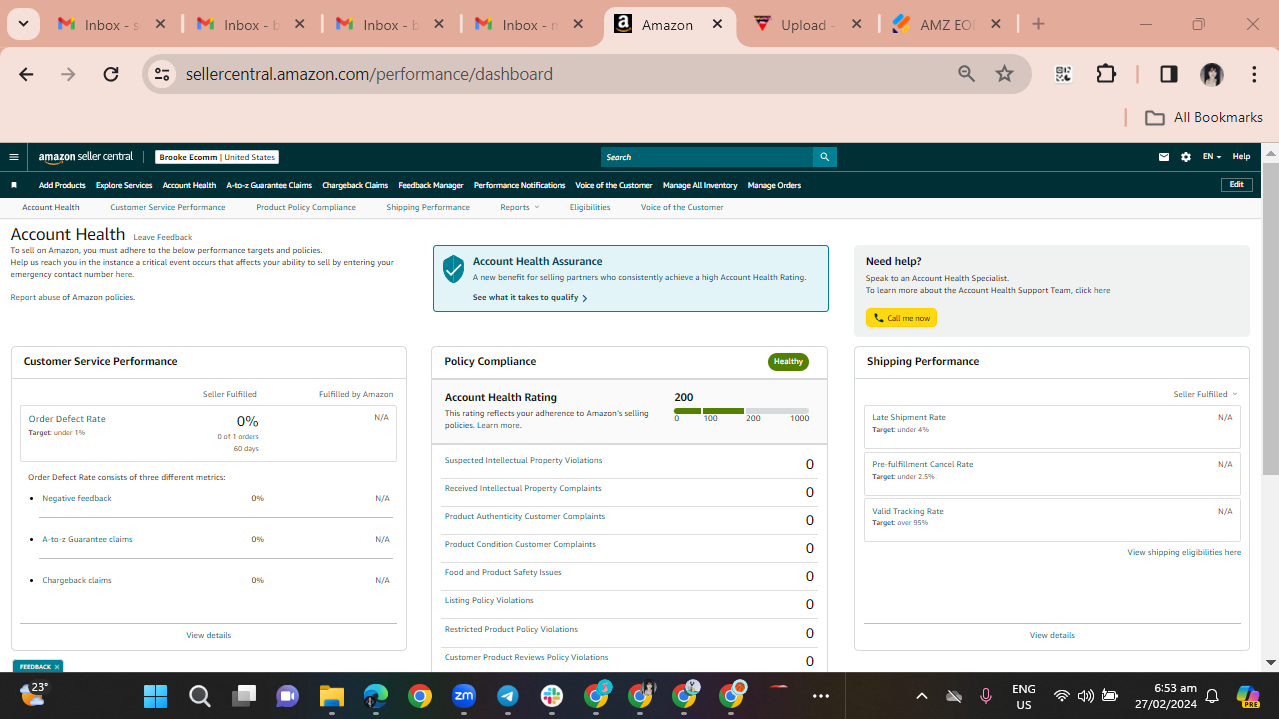Viewport: 1279px width, 719px height.
Task: Open Zoom from the taskbar
Action: pos(464,696)
